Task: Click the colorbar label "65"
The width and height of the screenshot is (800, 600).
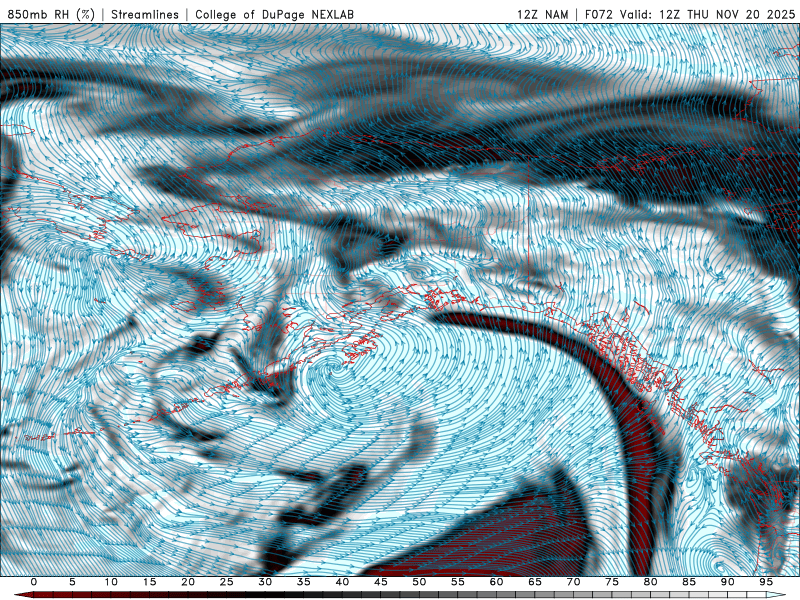Action: tap(535, 582)
